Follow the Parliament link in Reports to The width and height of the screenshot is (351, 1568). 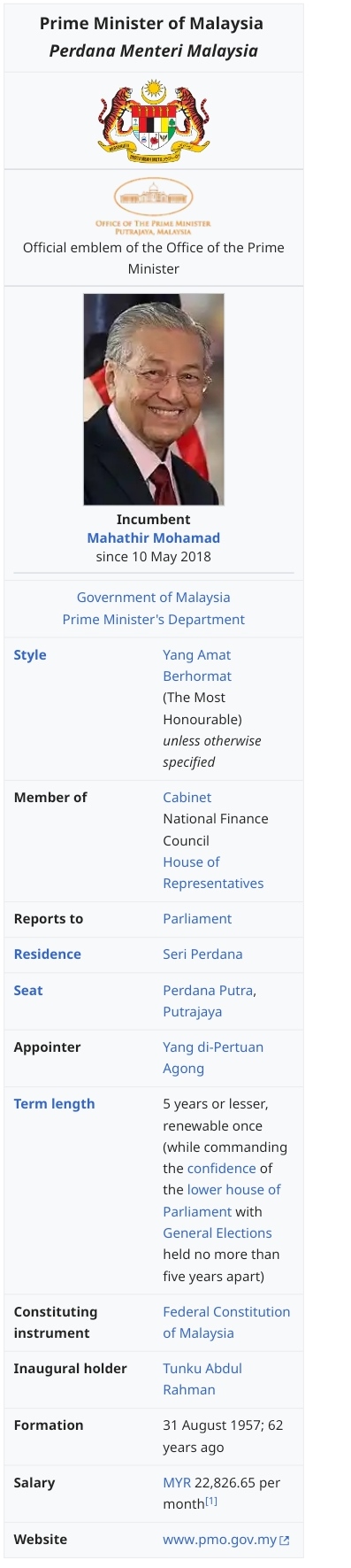click(197, 919)
